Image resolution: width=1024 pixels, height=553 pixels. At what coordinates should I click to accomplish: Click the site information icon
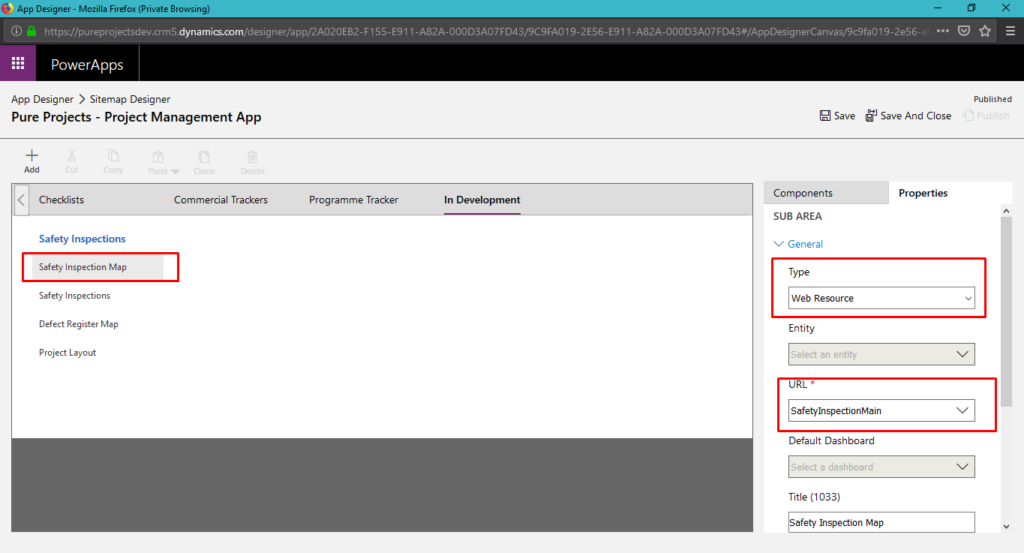click(x=16, y=31)
